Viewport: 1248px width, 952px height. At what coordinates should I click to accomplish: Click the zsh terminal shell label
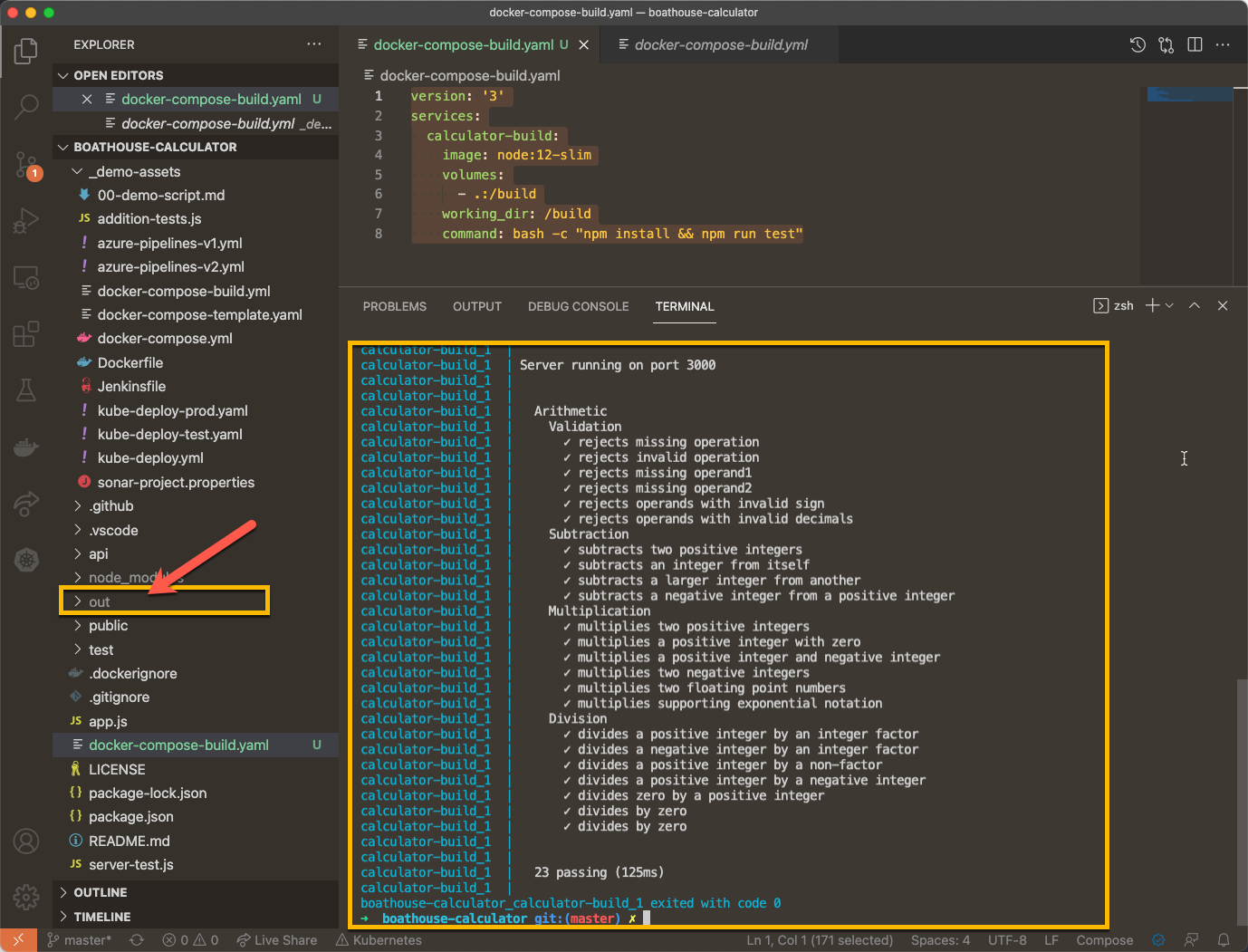point(1124,306)
